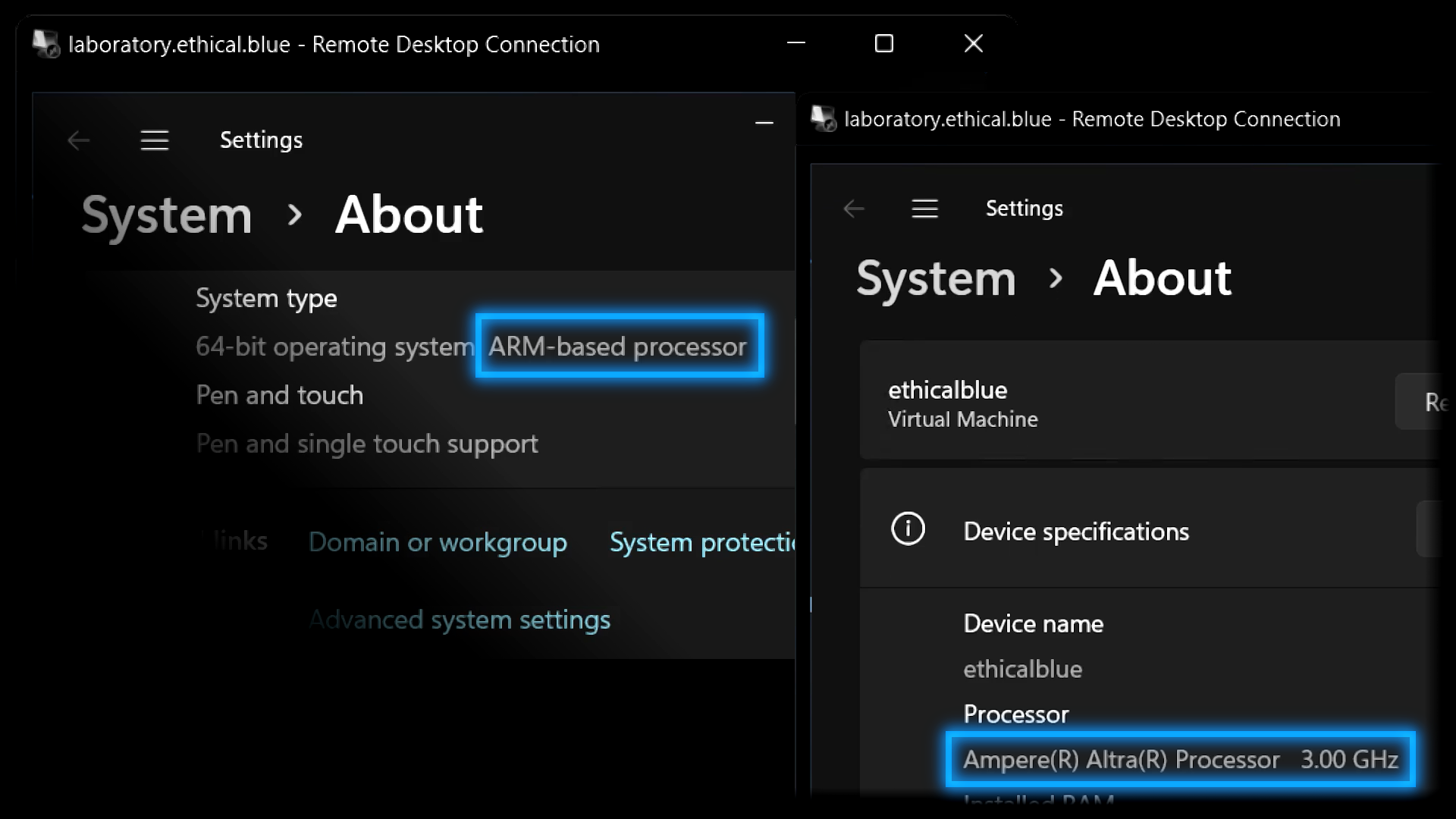Minimize the left Settings window
1456x819 pixels.
click(x=764, y=122)
